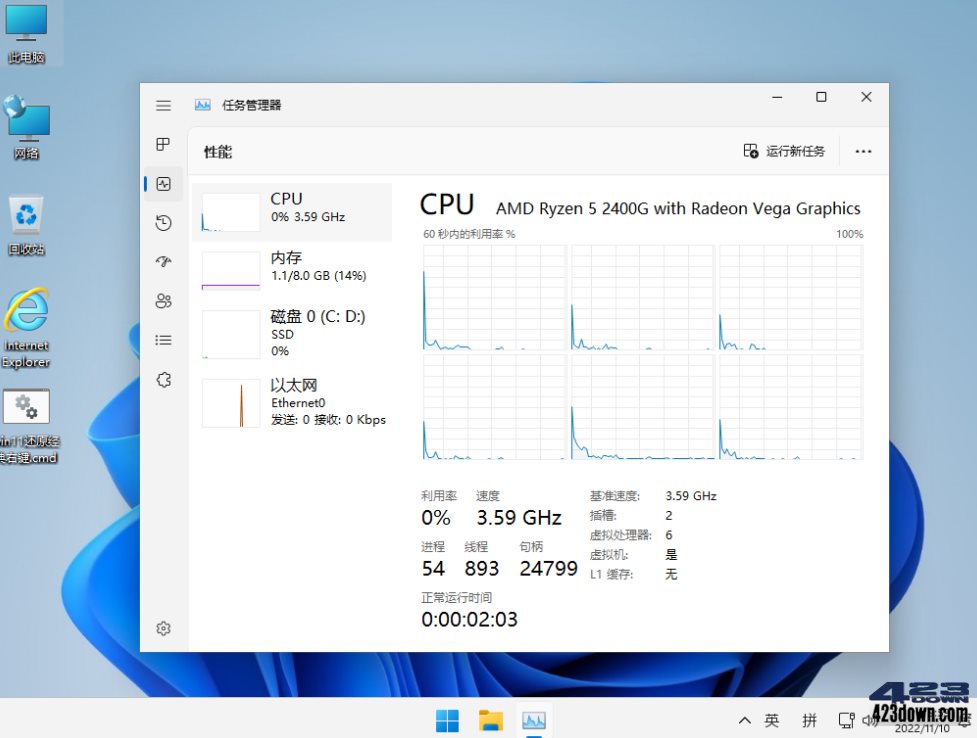Viewport: 977px width, 738px height.
Task: Click the memory mini graph thumbnail
Action: click(231, 271)
